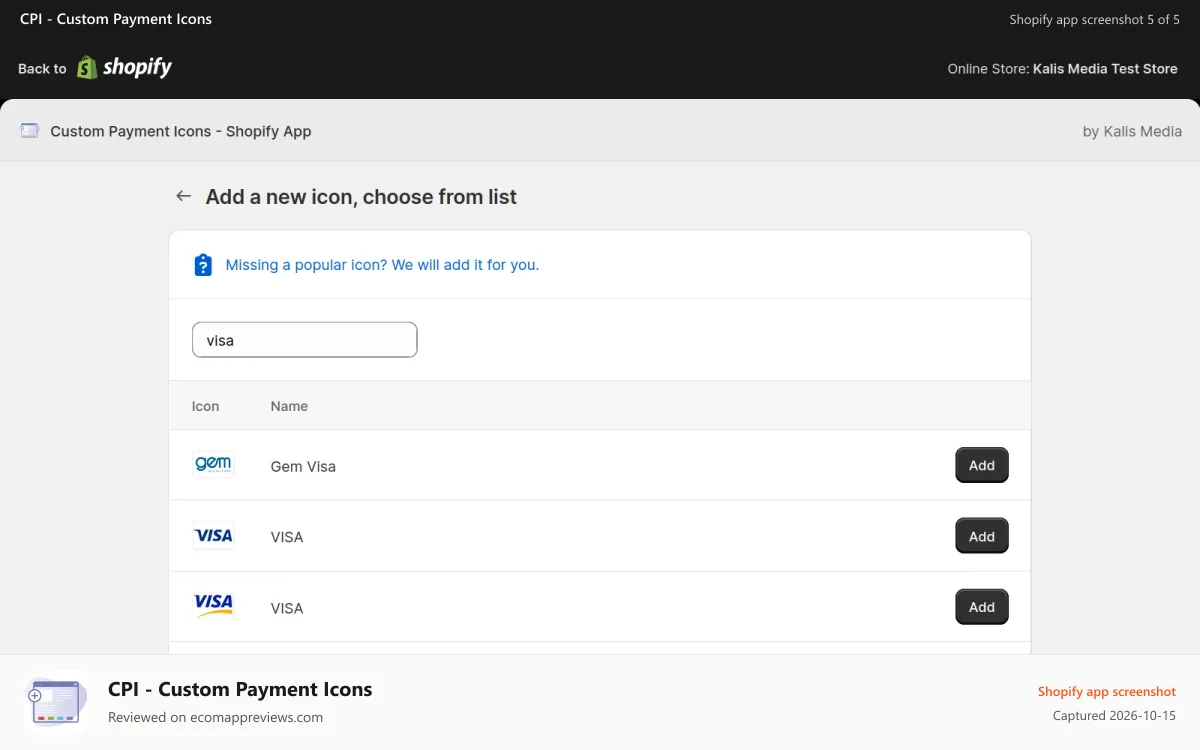Click Add a new icon page heading
1200x750 pixels.
361,197
